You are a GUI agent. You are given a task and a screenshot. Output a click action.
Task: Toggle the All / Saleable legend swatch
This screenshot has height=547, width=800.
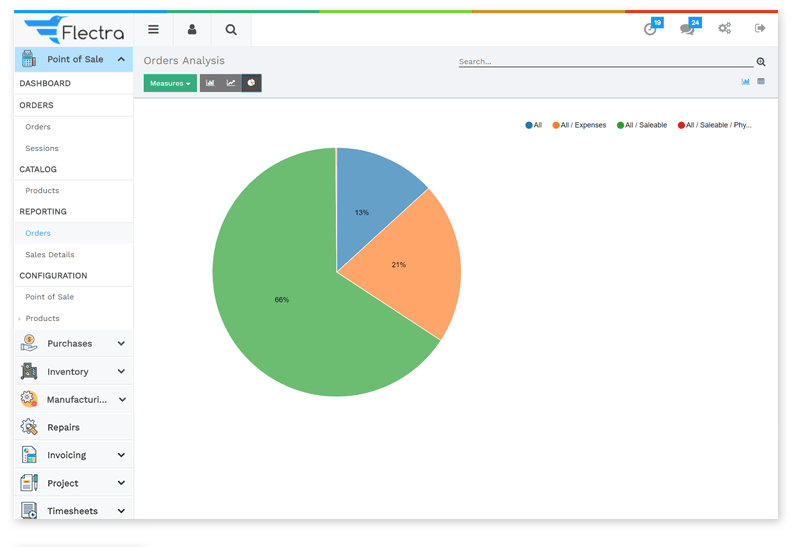click(x=620, y=125)
